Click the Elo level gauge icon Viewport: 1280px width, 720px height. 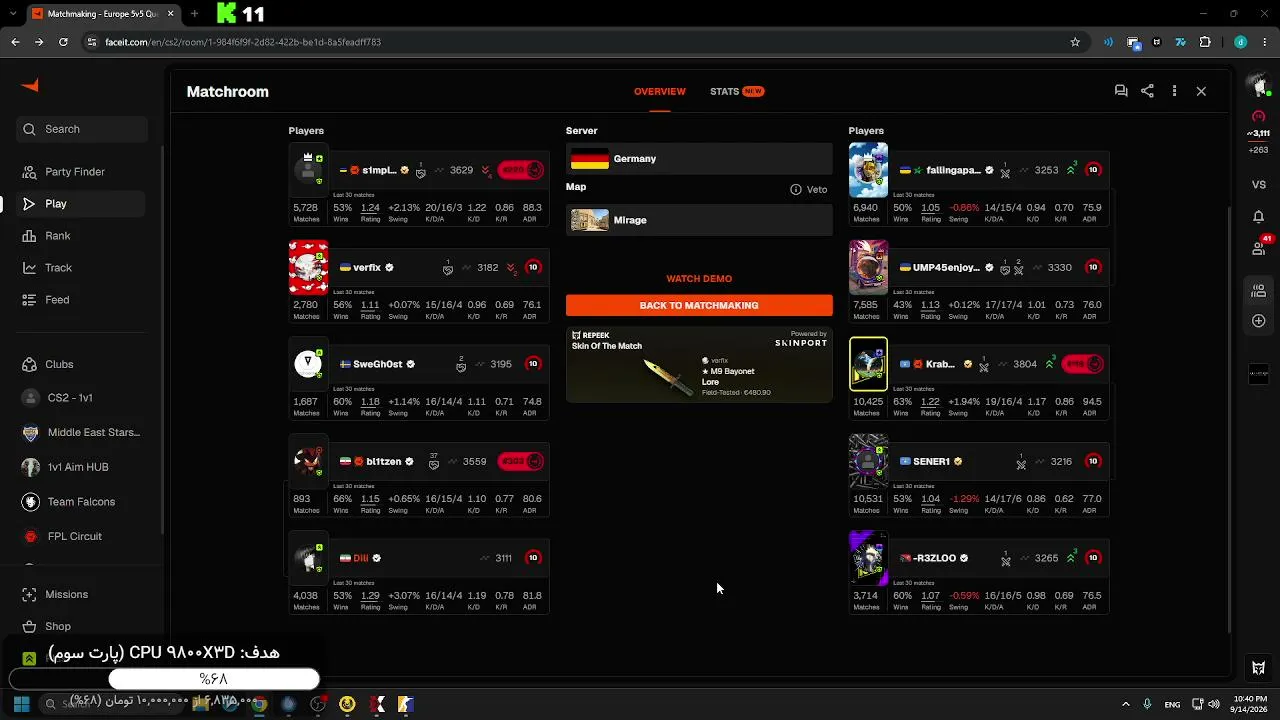tap(1258, 117)
